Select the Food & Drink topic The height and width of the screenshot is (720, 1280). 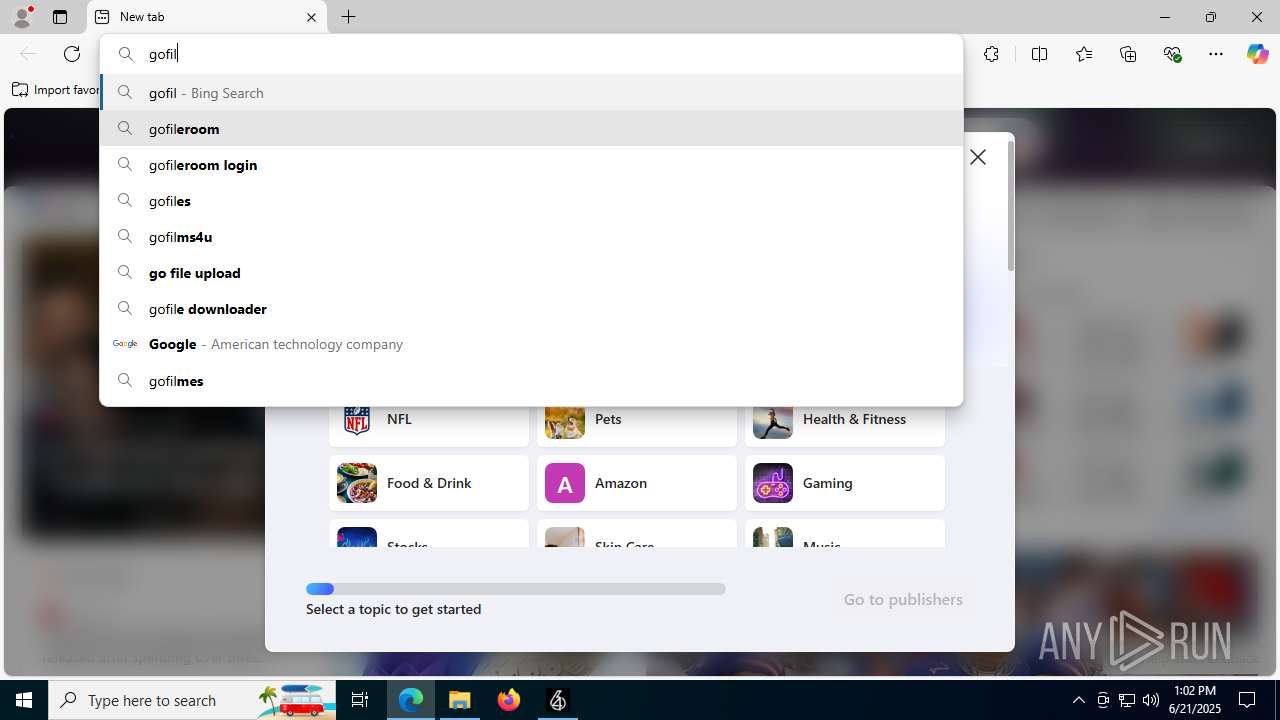pyautogui.click(x=429, y=483)
